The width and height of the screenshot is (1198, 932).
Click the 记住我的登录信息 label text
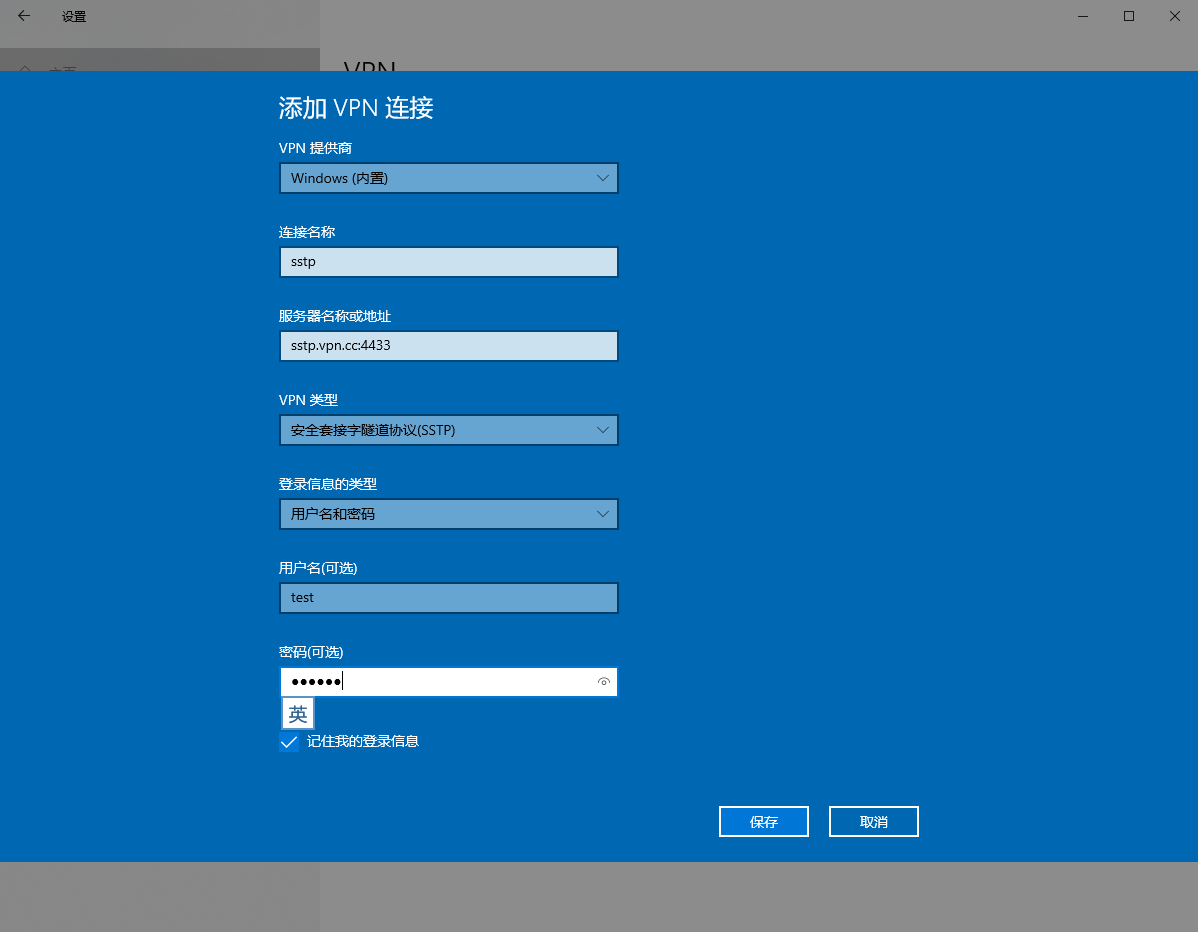362,742
